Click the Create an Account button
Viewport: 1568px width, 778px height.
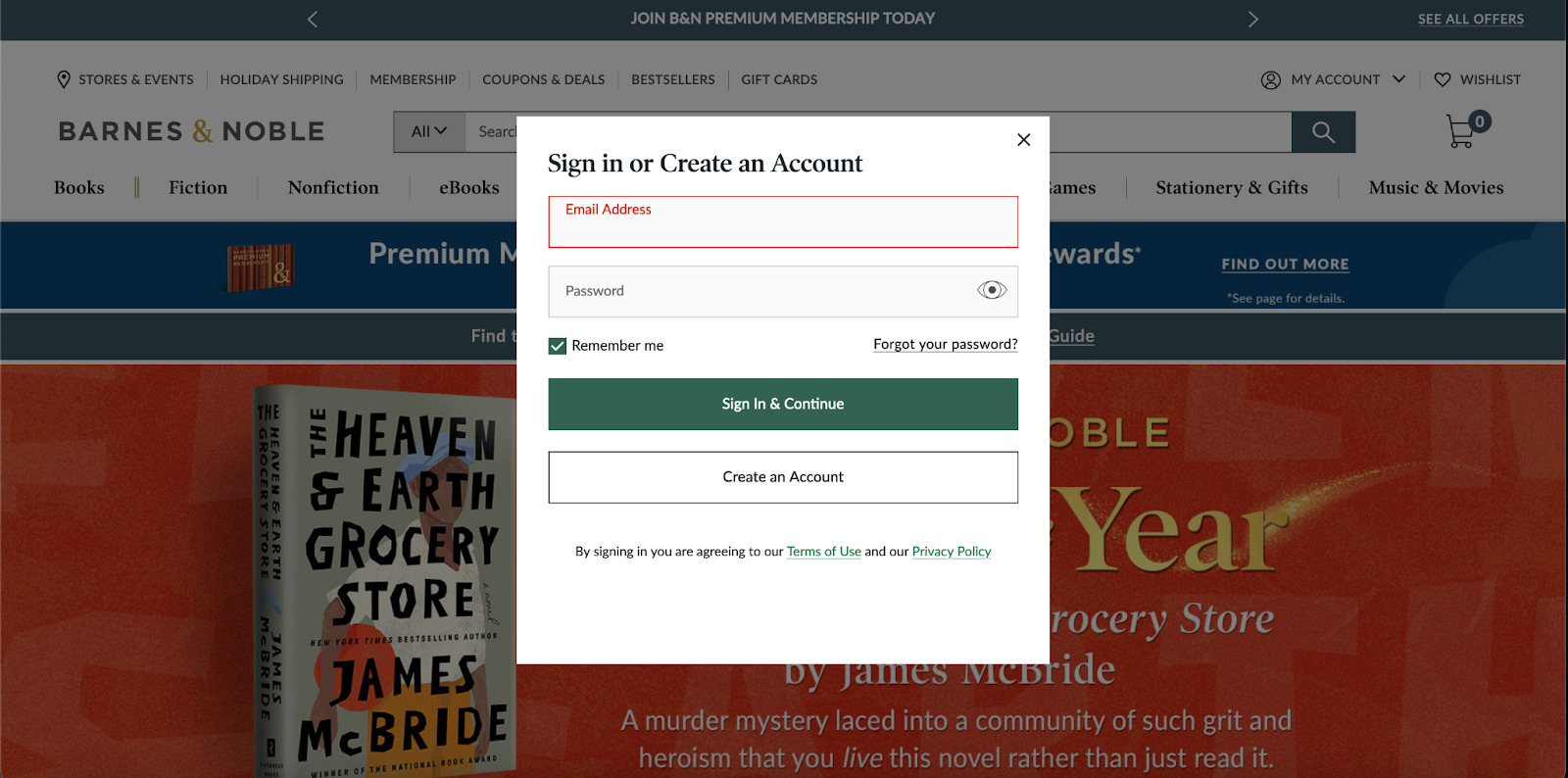click(x=783, y=477)
